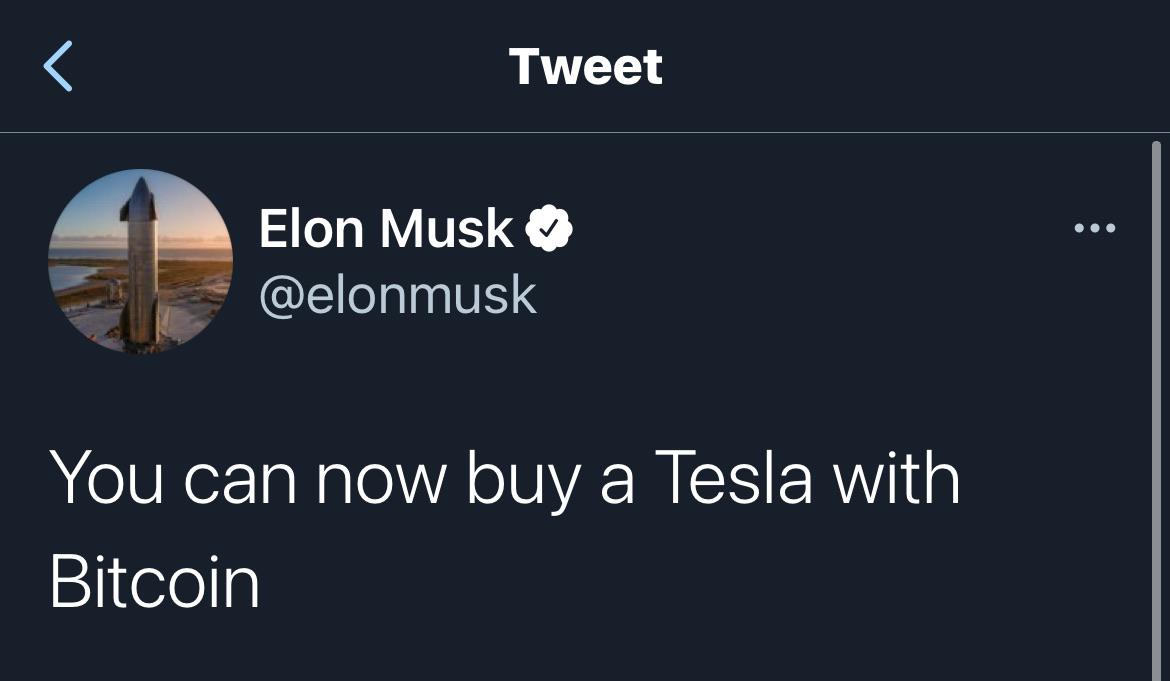Screen dimensions: 1170x681
Task: Select the @elonmusk handle
Action: (398, 295)
